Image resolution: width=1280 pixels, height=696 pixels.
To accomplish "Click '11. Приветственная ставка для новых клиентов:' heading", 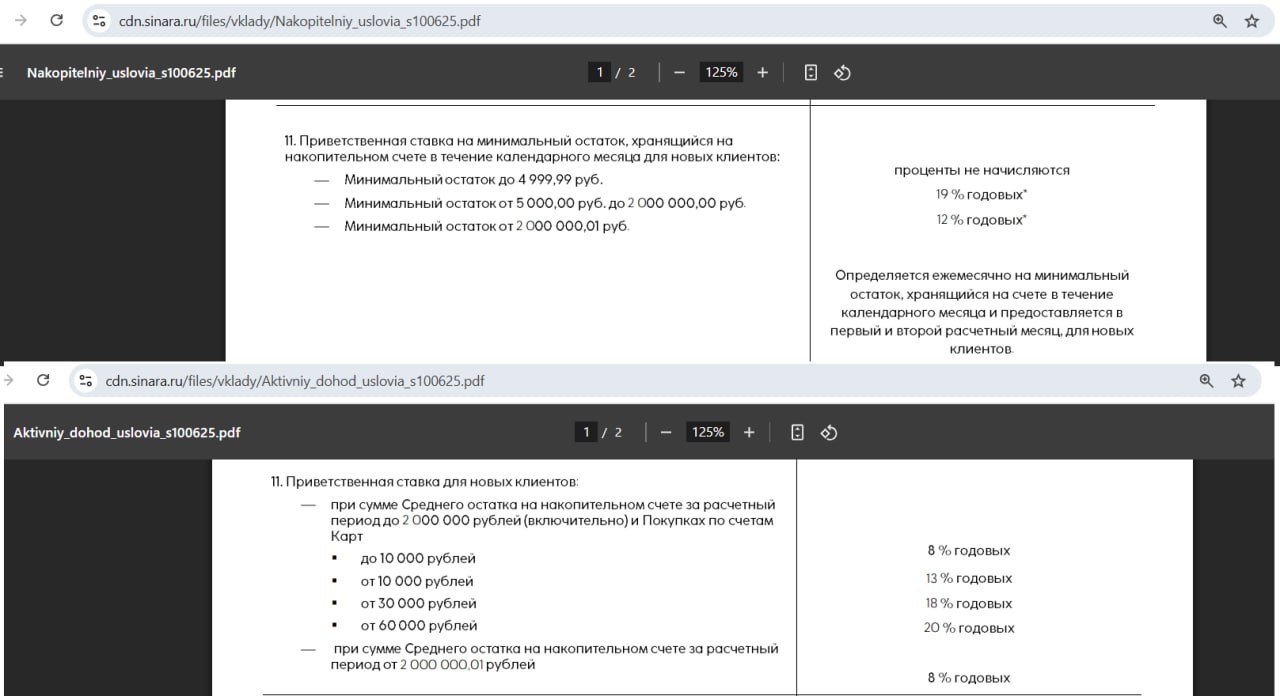I will 425,481.
